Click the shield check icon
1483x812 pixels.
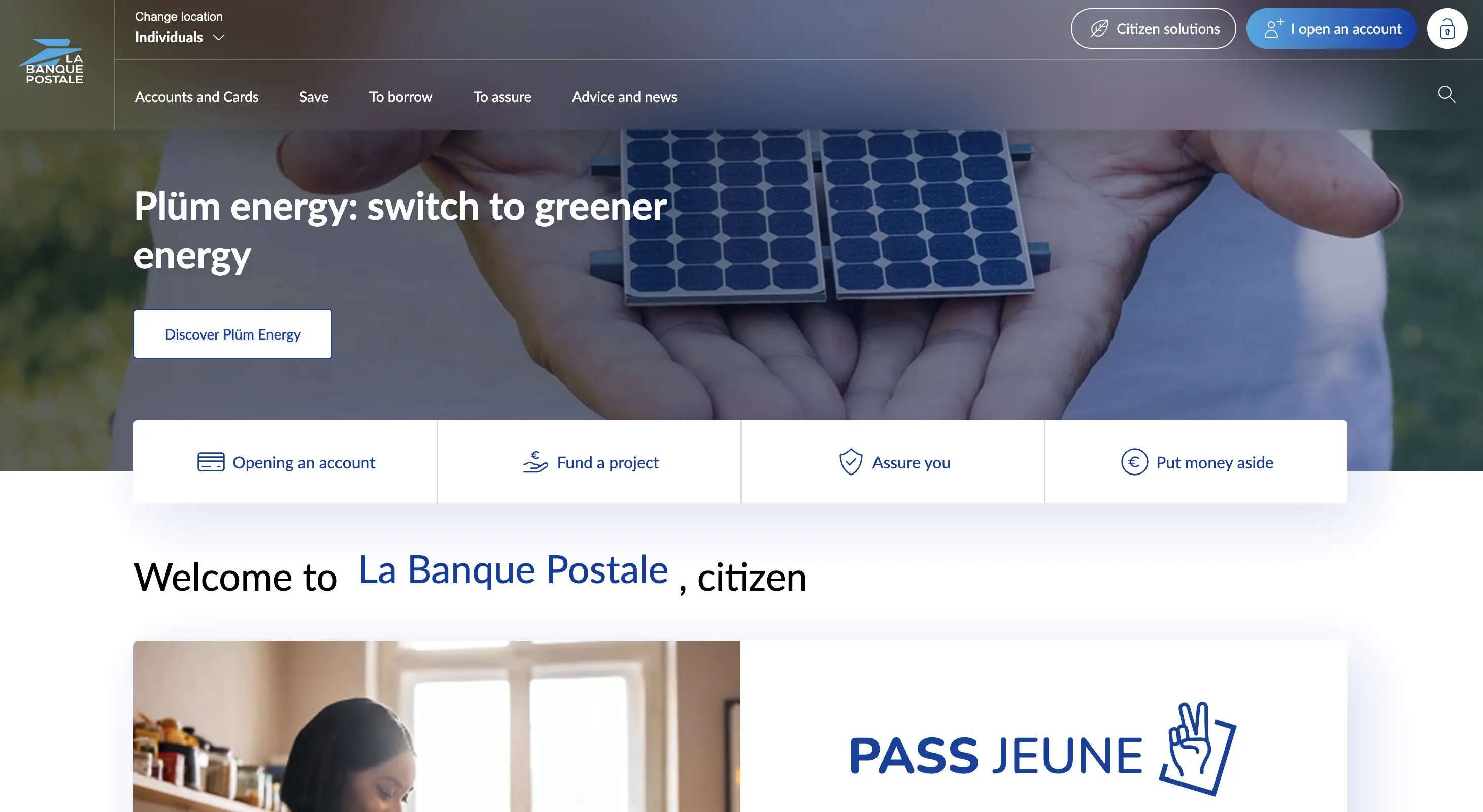(850, 462)
